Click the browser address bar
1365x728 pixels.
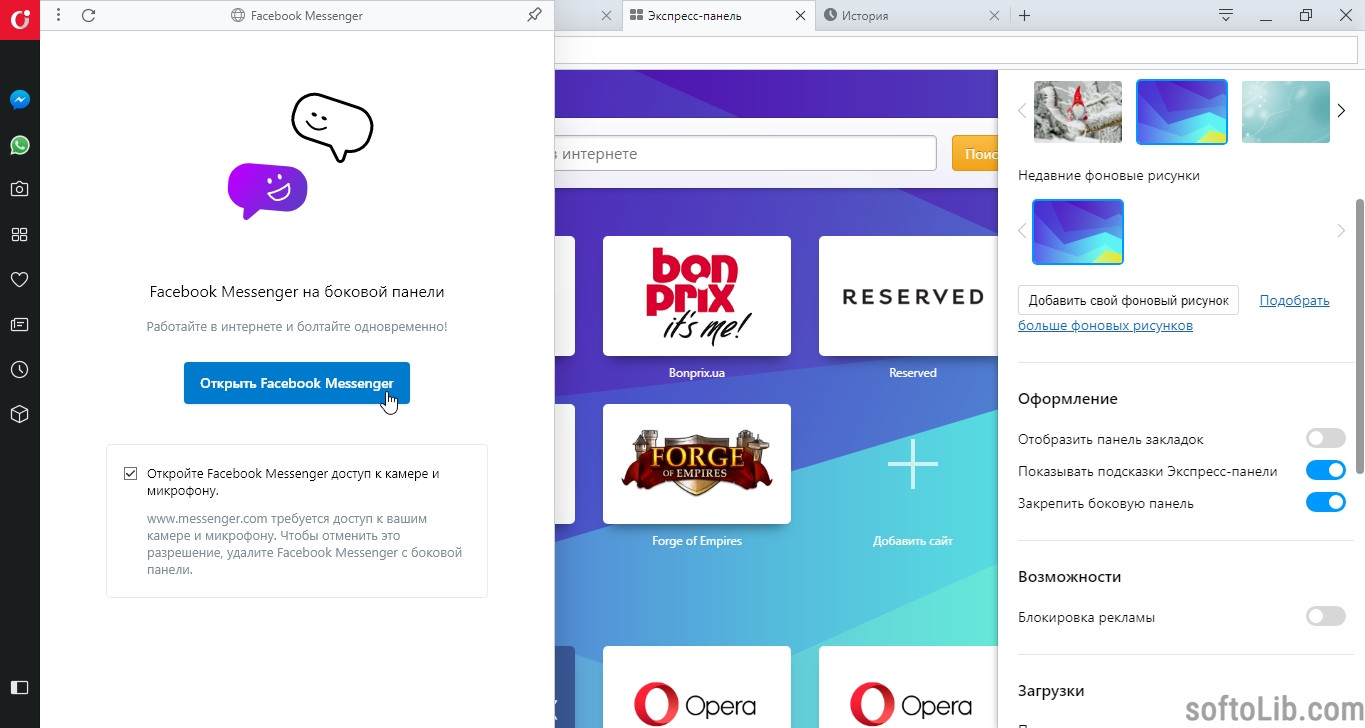pos(955,50)
